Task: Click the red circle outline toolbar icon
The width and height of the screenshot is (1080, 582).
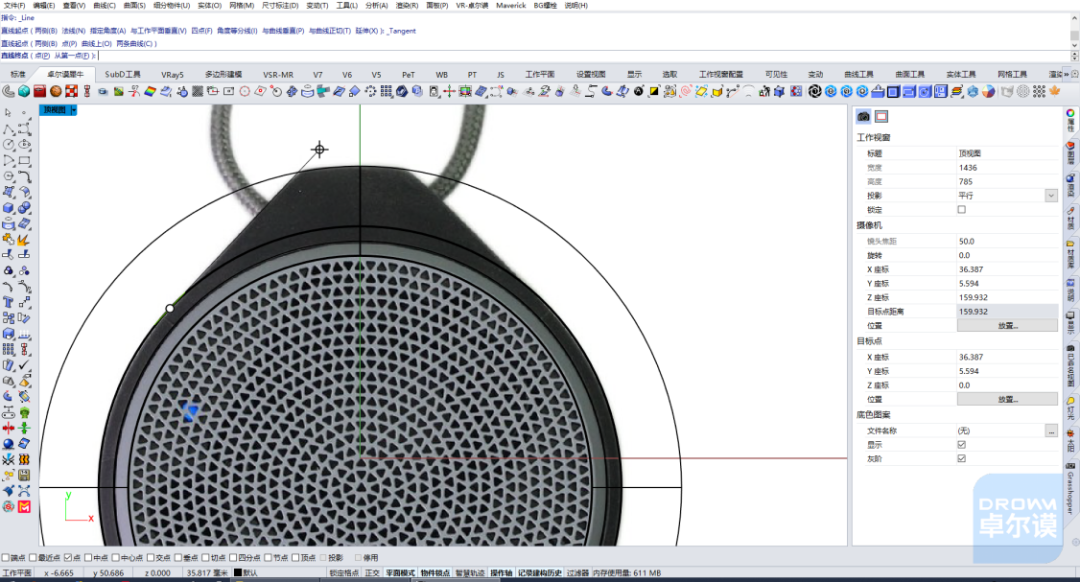Action: (245, 91)
